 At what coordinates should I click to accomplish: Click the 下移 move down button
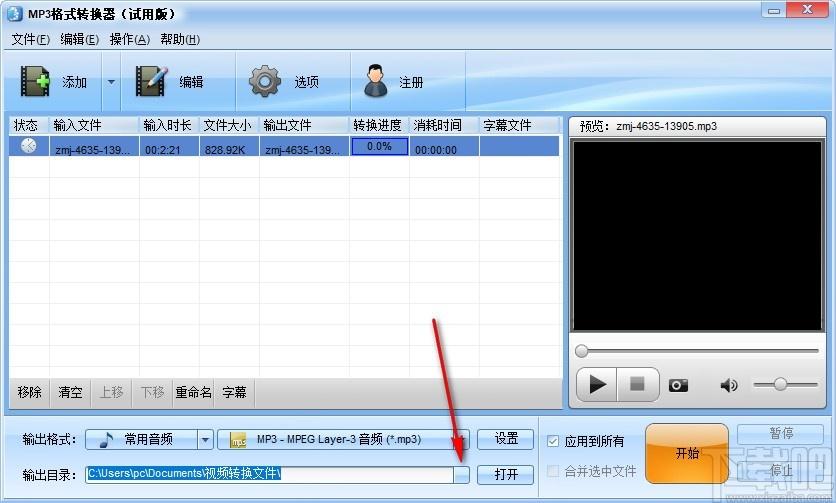[x=152, y=393]
